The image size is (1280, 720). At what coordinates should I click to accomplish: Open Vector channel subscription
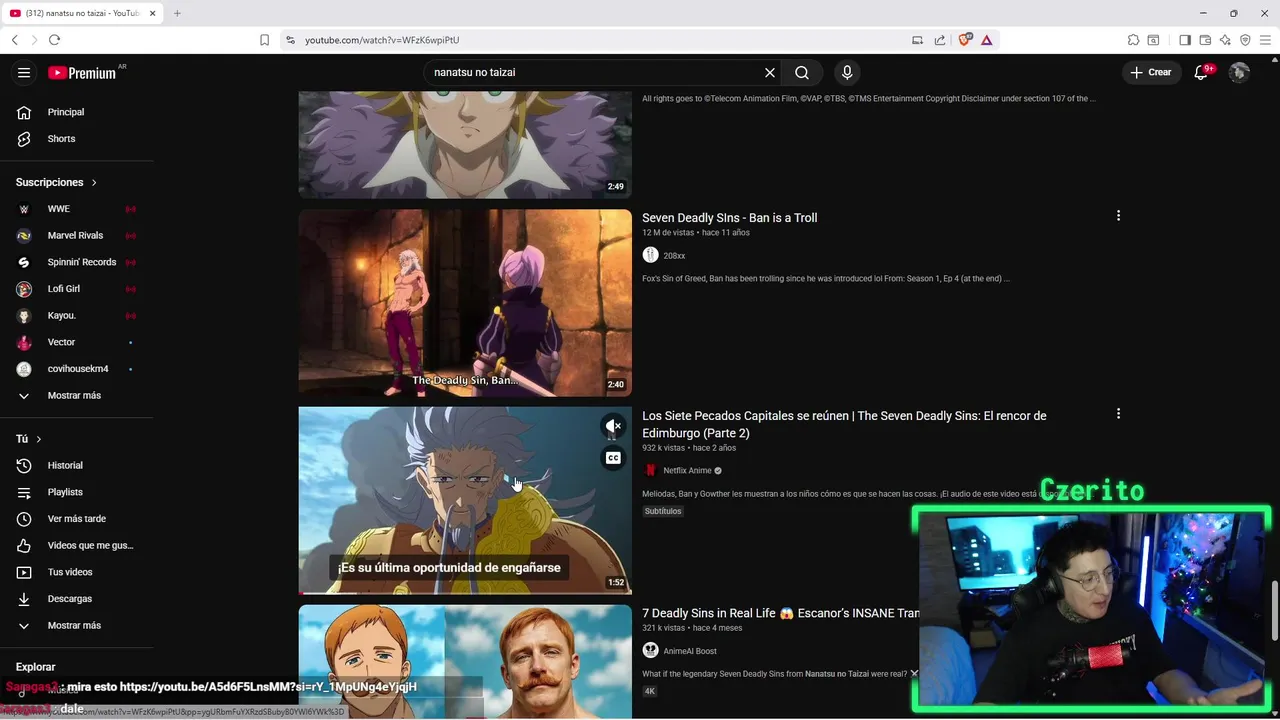point(76,342)
